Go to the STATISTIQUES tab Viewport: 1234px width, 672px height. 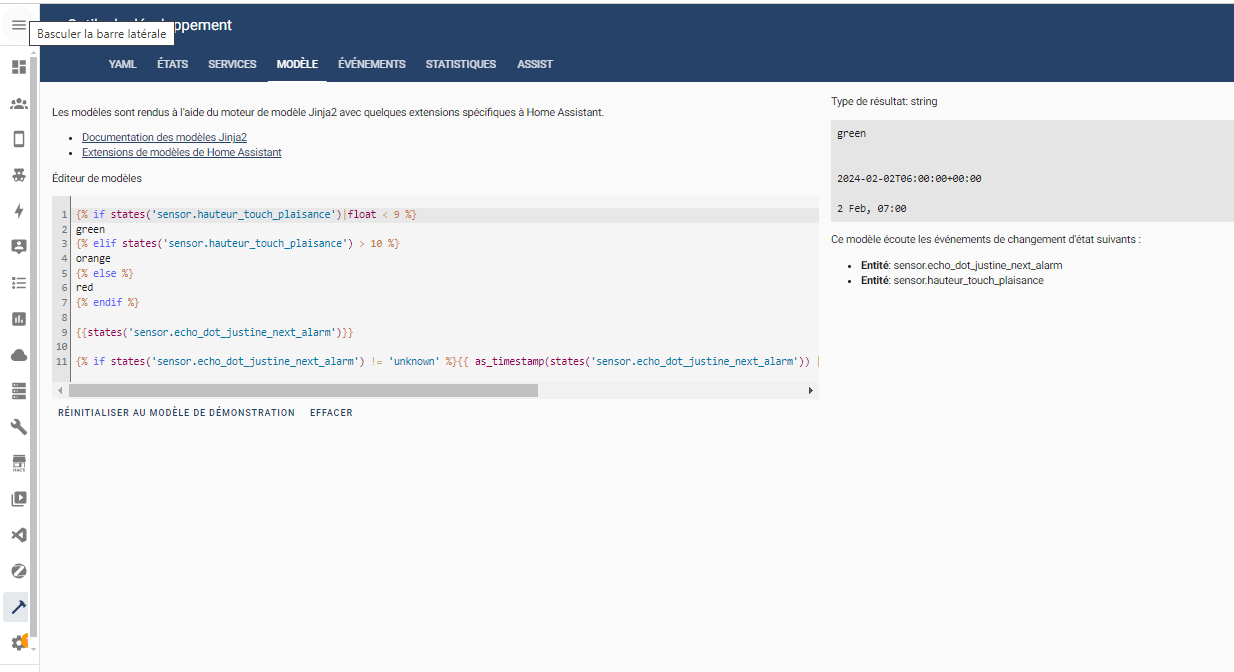(460, 64)
